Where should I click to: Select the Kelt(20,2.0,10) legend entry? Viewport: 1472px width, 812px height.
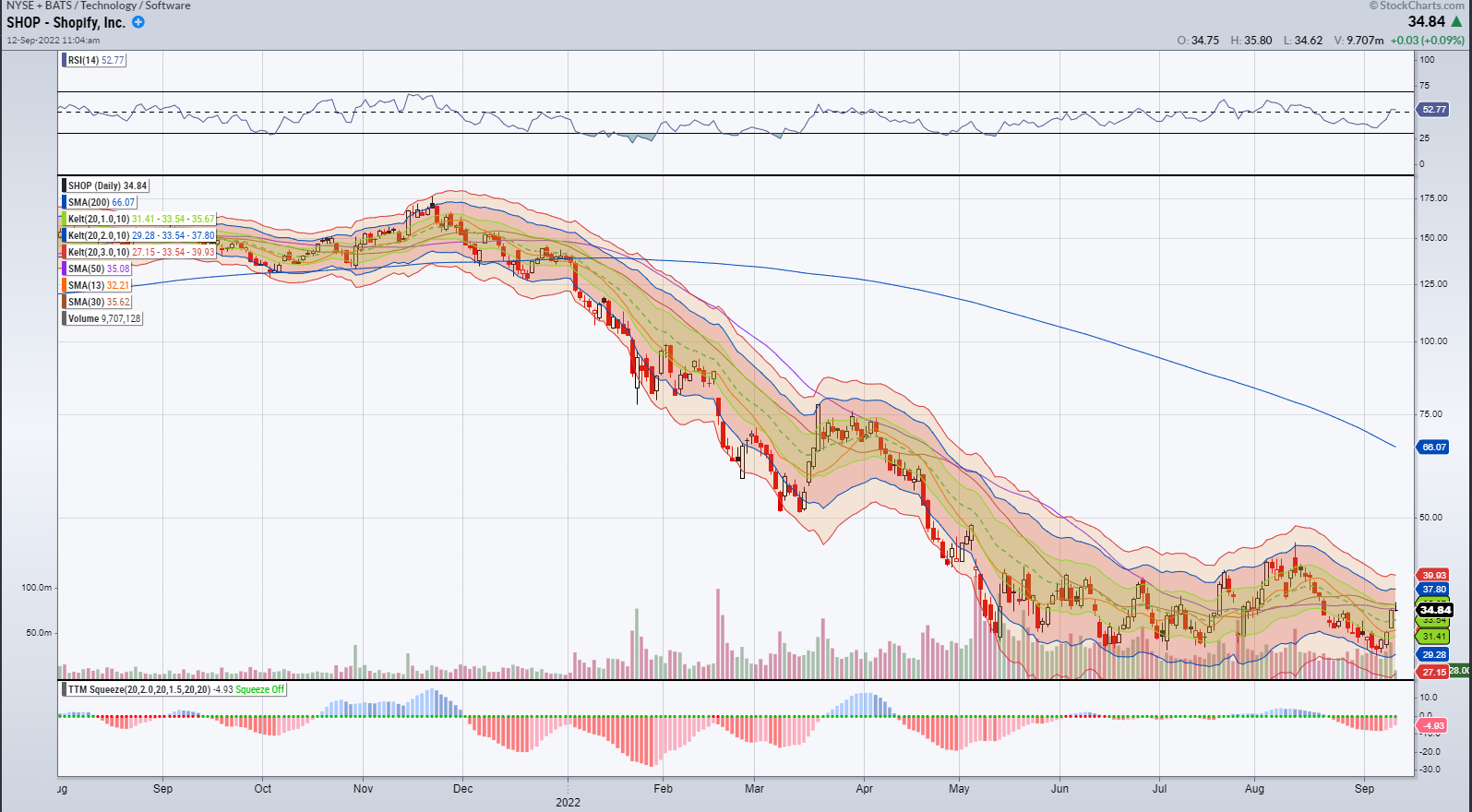pos(140,235)
